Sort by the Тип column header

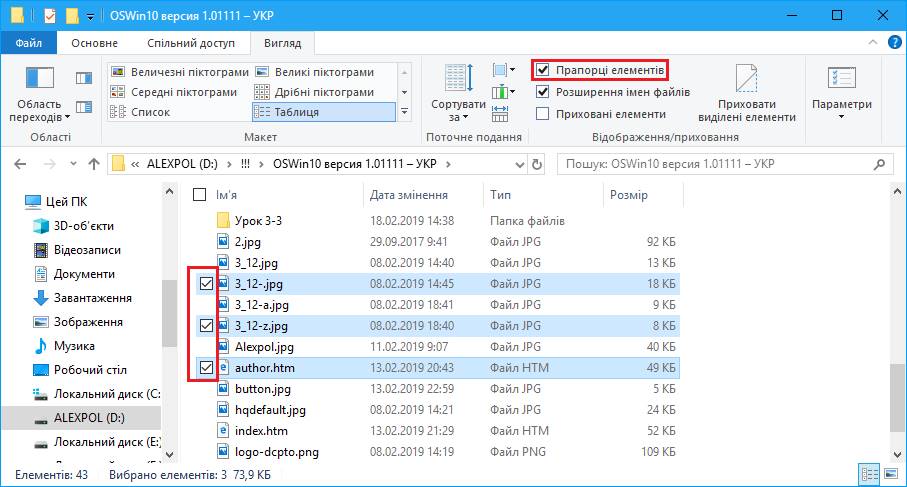pyautogui.click(x=500, y=195)
